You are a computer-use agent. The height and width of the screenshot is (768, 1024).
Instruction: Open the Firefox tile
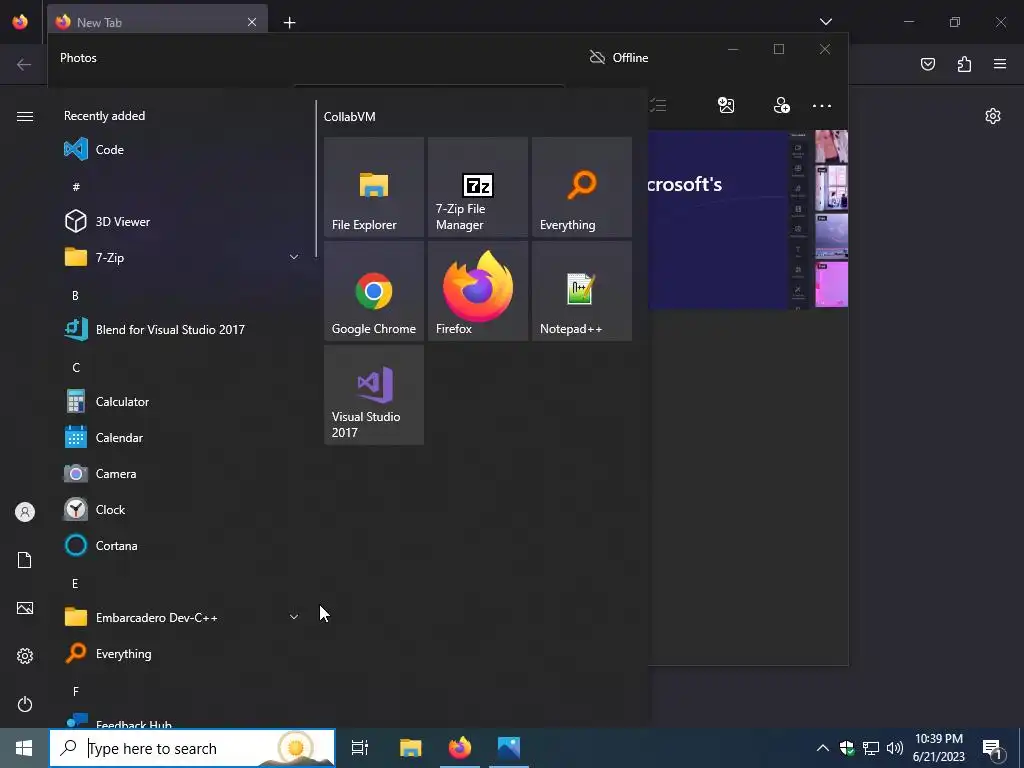coord(478,291)
